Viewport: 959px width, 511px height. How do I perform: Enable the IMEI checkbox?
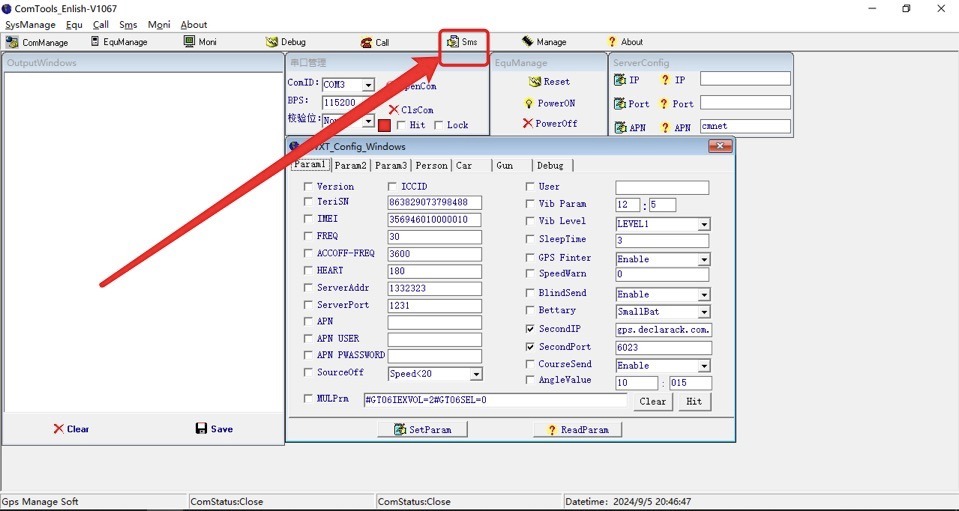click(x=308, y=219)
